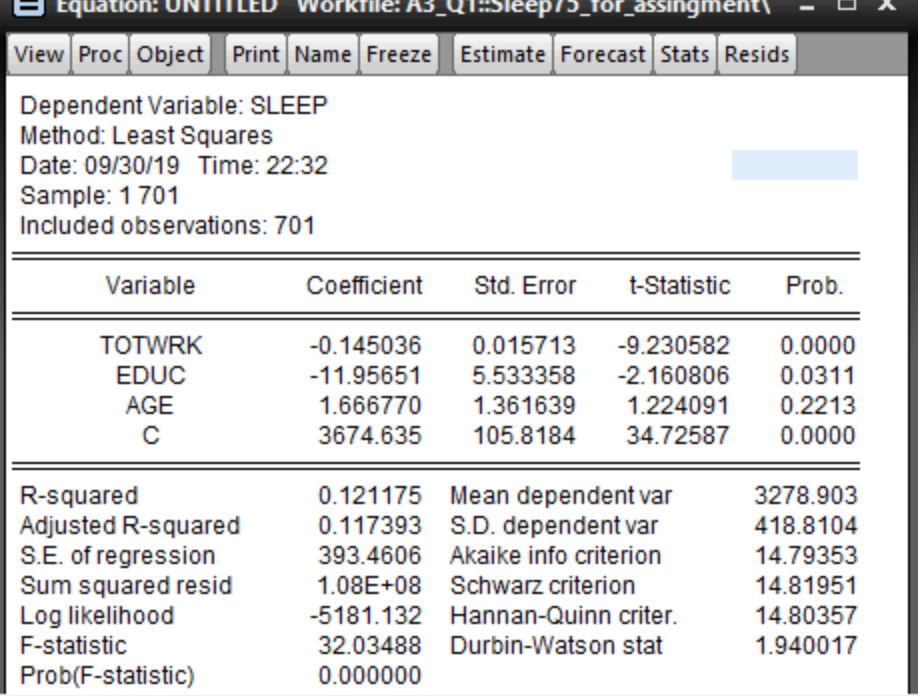Click Schwarz criterion value 14.81951
The image size is (918, 696).
coord(806,585)
